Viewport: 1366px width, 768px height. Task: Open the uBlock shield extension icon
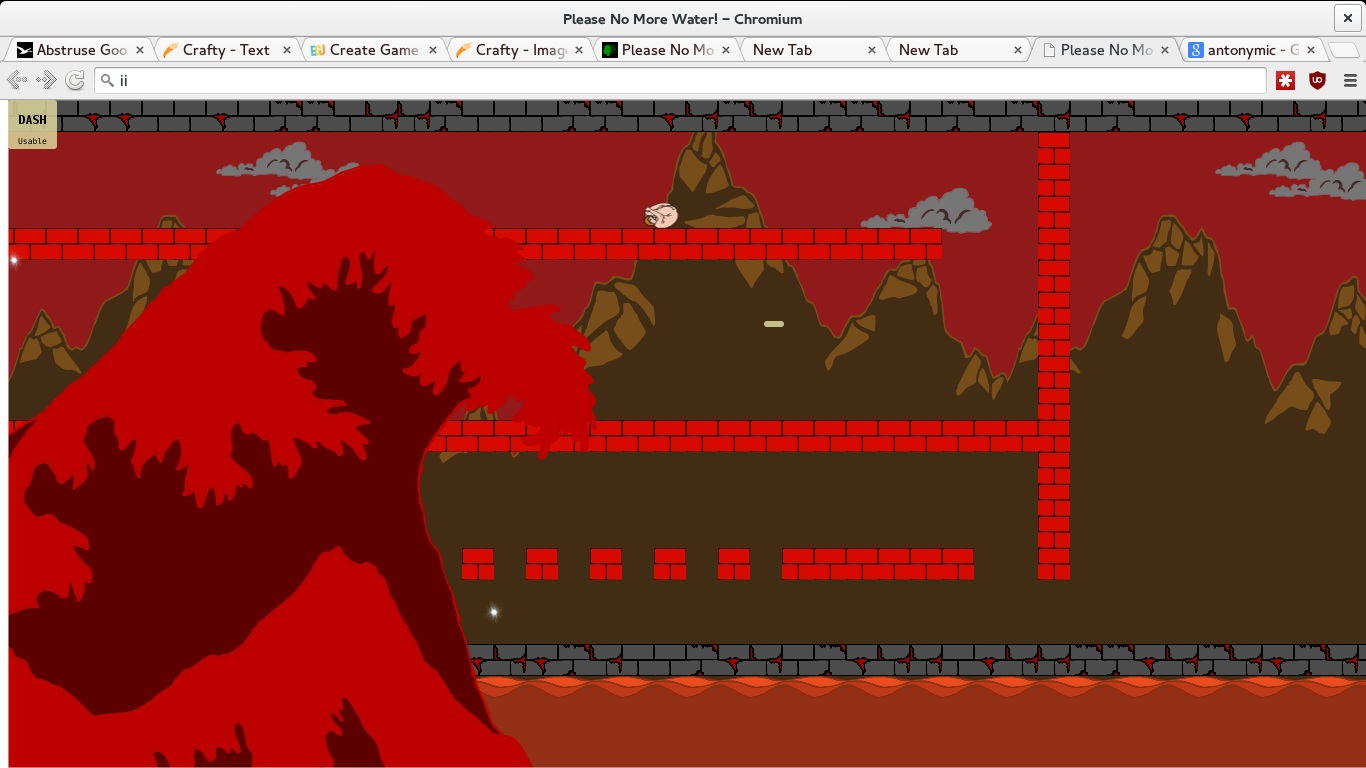coord(1318,80)
